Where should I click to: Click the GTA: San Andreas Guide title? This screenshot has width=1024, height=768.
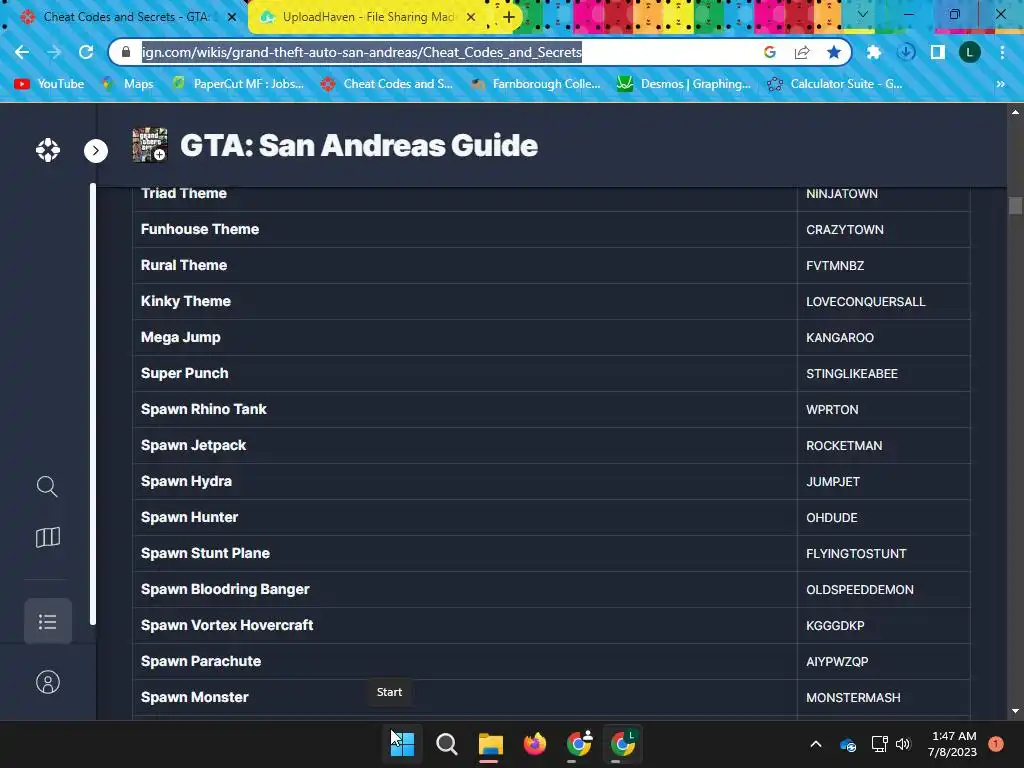(359, 145)
